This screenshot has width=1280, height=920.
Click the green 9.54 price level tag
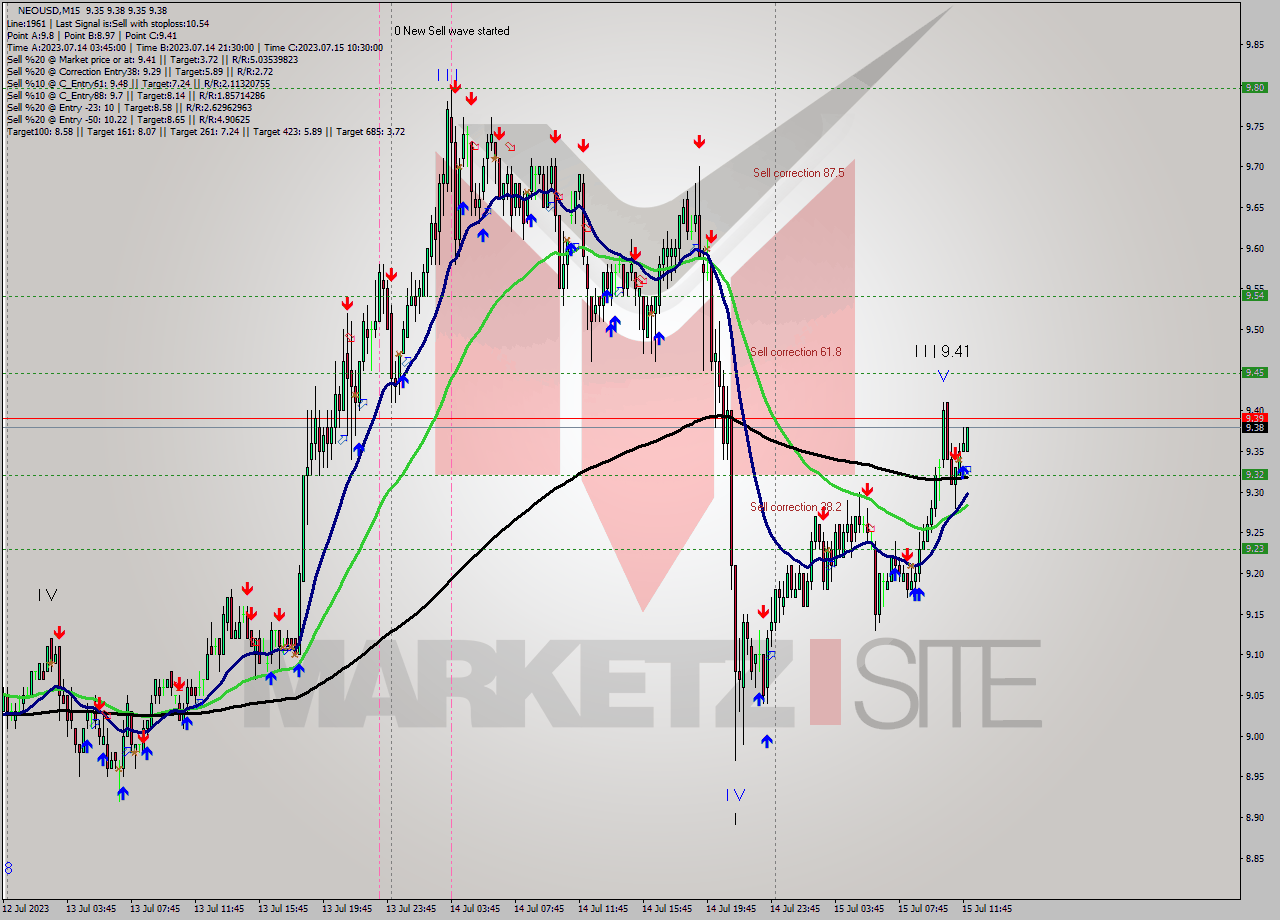1254,295
